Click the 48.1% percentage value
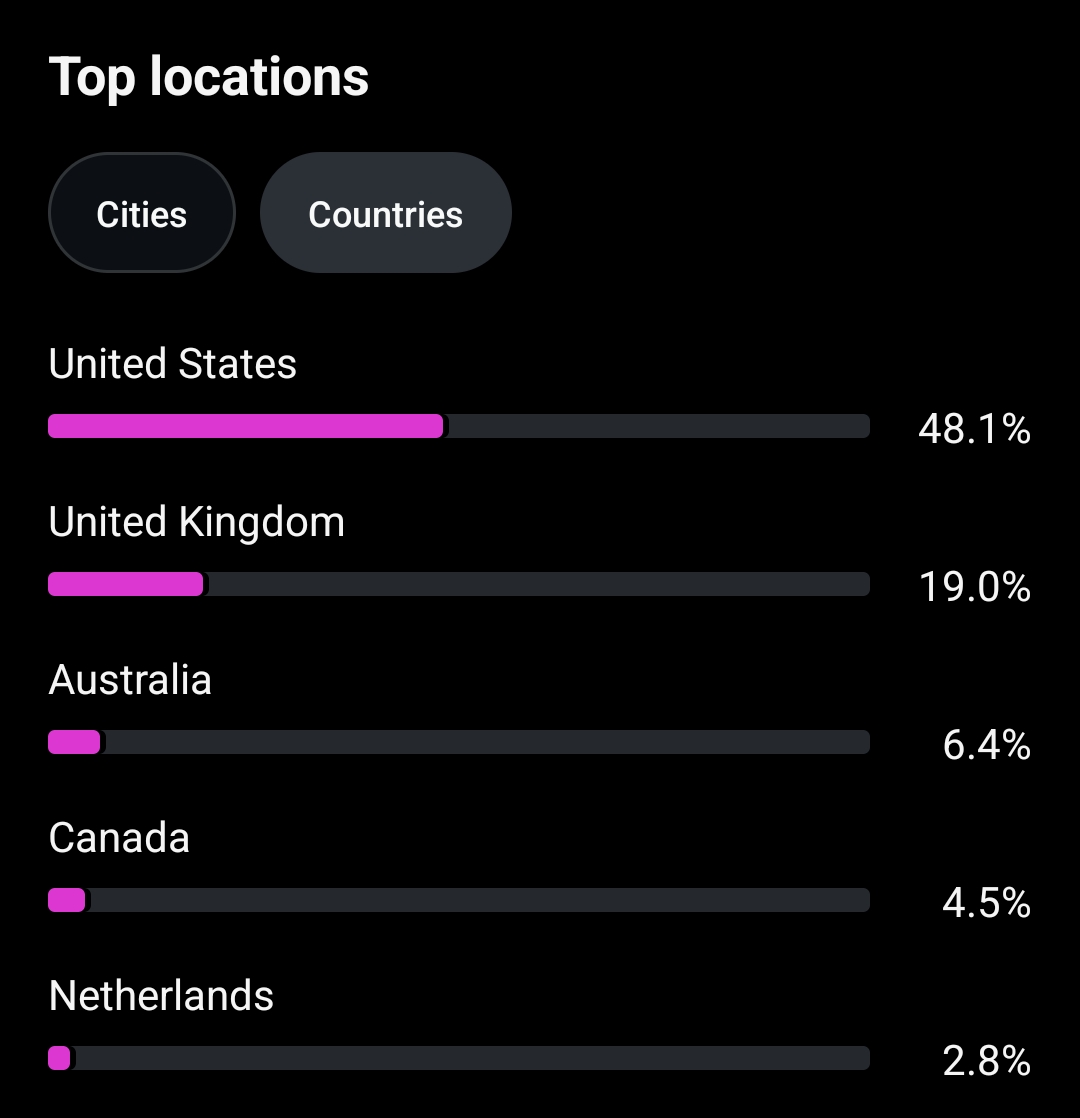The width and height of the screenshot is (1080, 1118). 974,429
